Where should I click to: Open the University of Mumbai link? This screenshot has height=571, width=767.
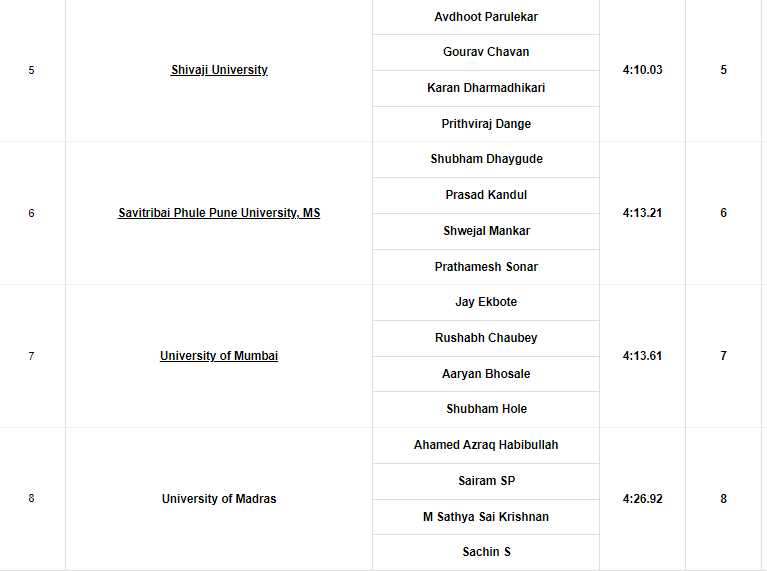coord(219,356)
